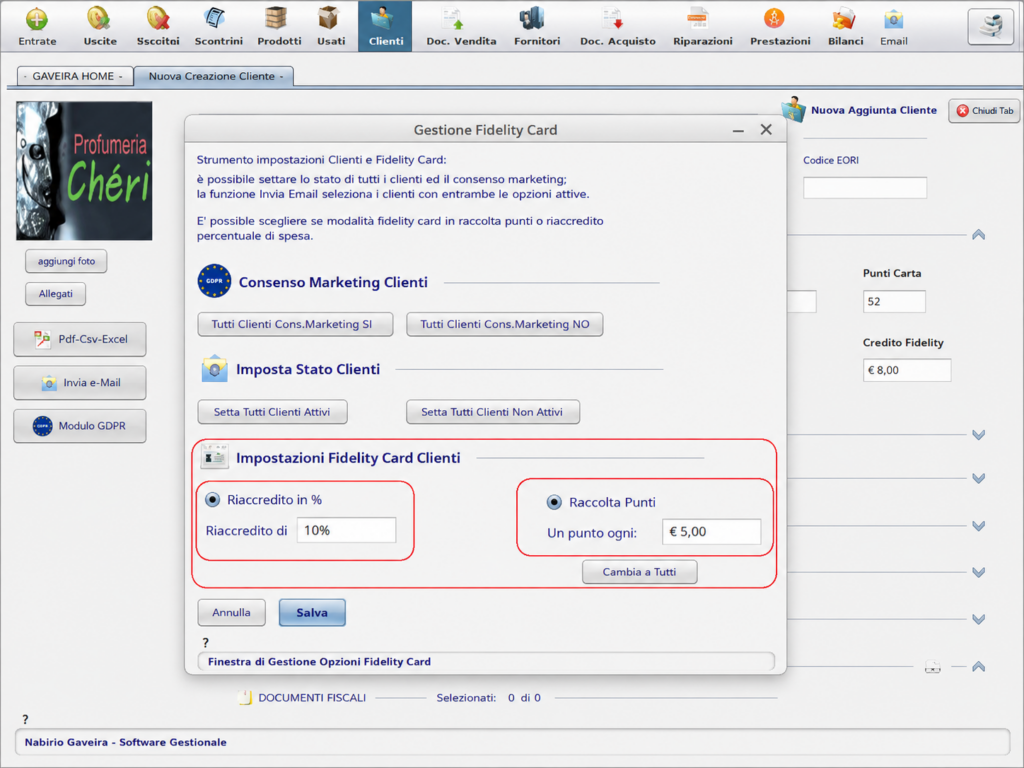Image resolution: width=1024 pixels, height=768 pixels.
Task: Click Tutti Clienti Cons.Marketing NO button
Action: 504,324
